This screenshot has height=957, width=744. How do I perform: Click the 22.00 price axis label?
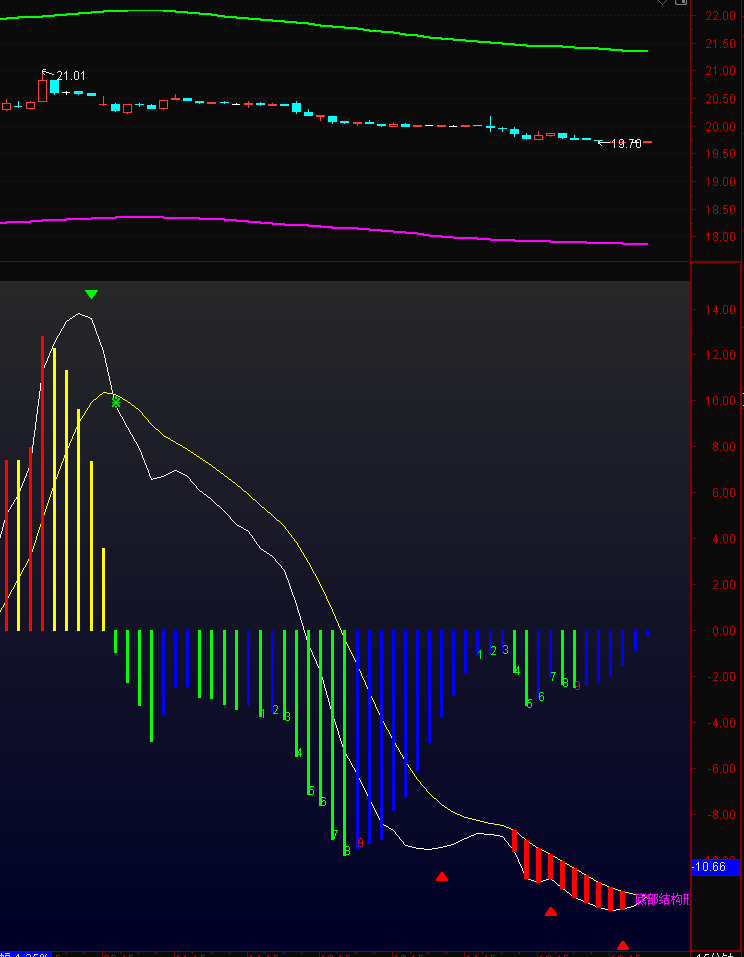(x=720, y=16)
